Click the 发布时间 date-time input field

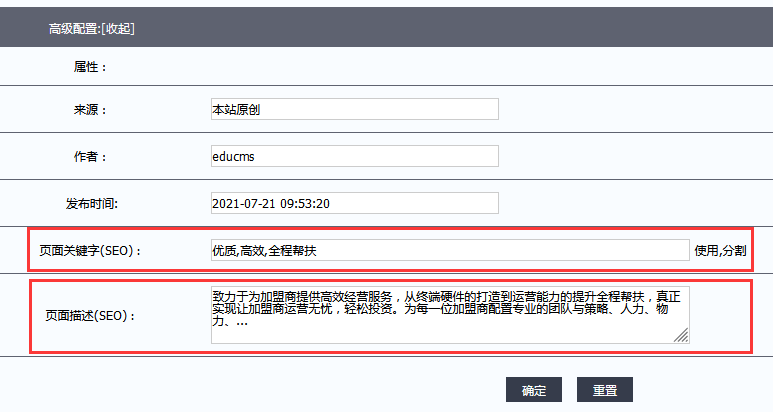354,203
